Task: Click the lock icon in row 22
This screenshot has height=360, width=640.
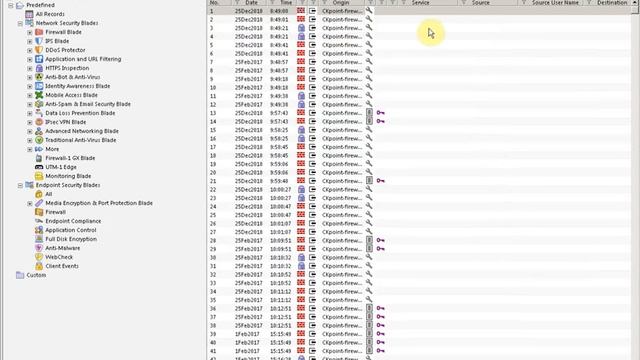Action: pos(301,189)
